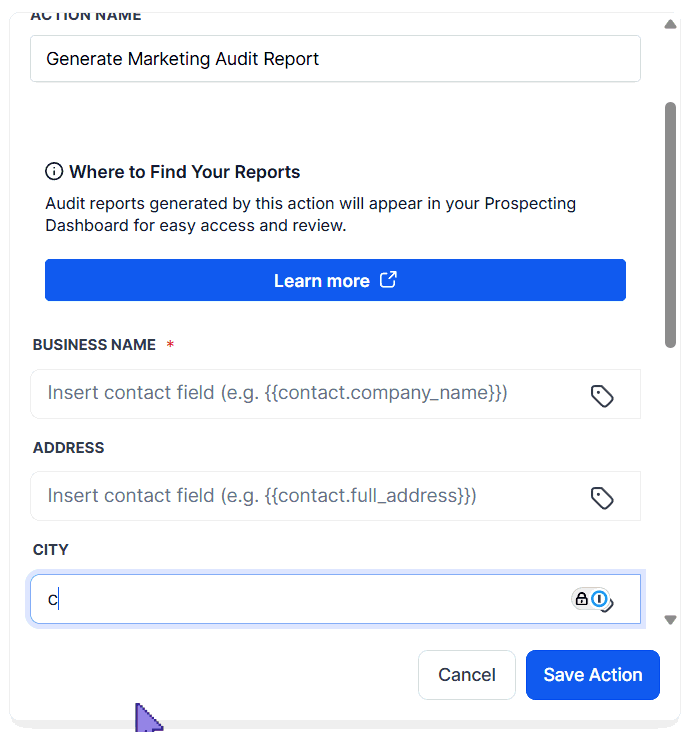Click the BUSINESS NAME field label
This screenshot has height=732, width=696.
point(94,345)
